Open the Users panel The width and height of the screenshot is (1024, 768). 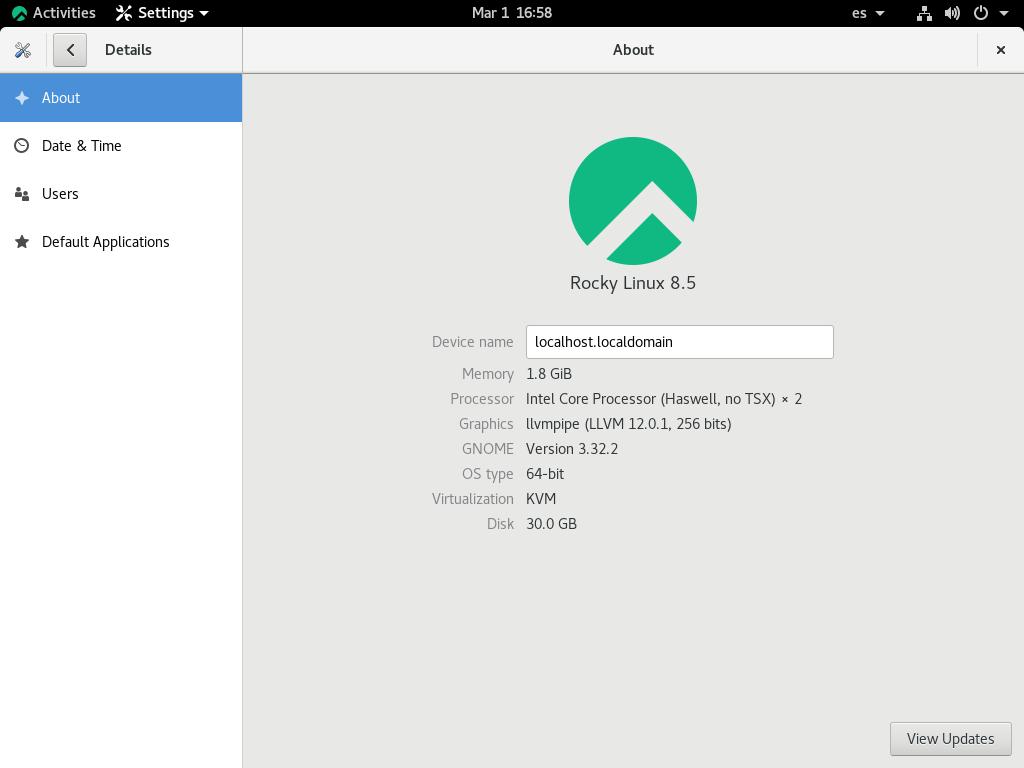[x=121, y=194]
